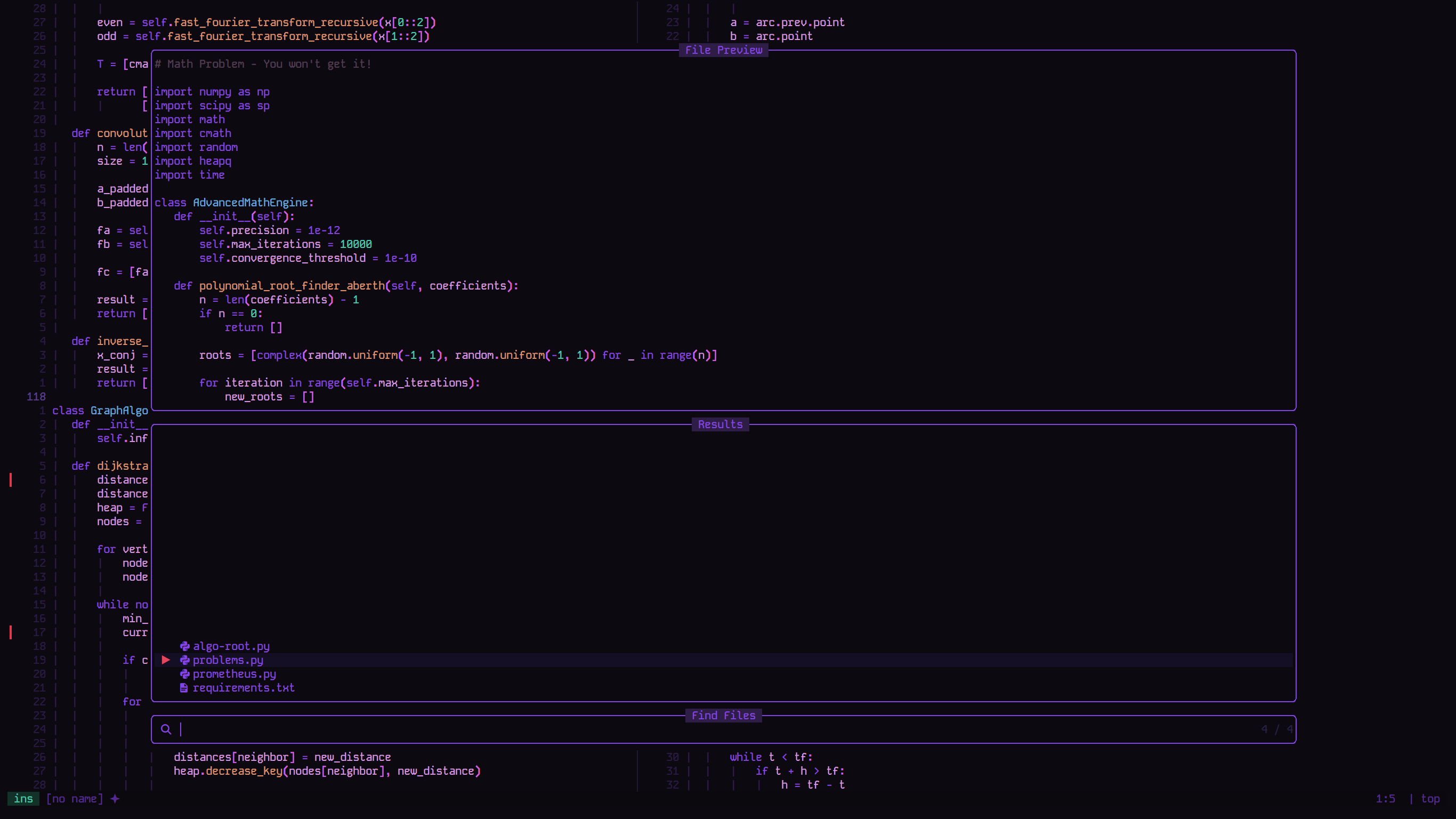Click the Results panel title
1456x819 pixels.
click(x=720, y=424)
